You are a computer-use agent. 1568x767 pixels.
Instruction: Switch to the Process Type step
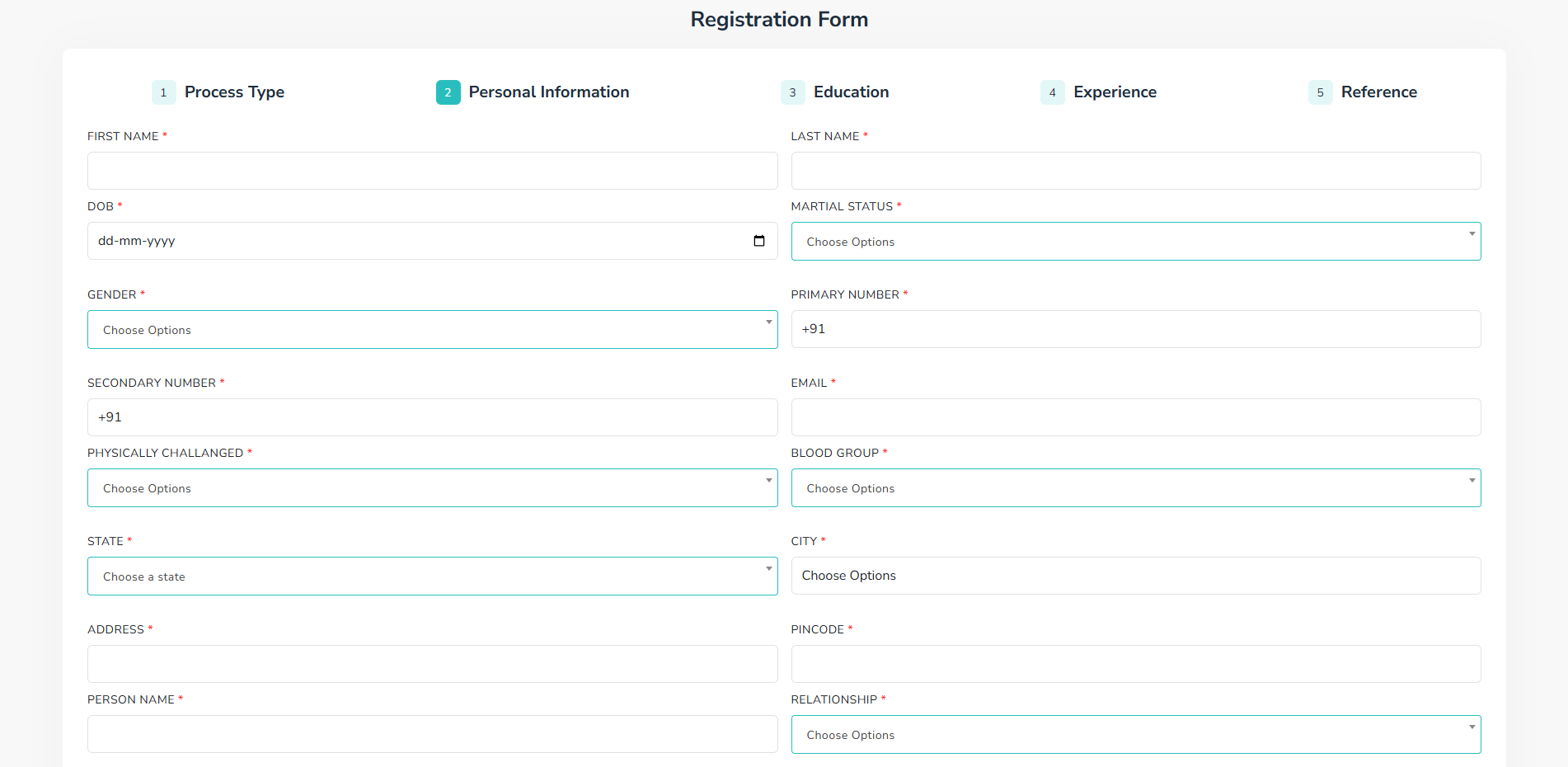pos(234,92)
